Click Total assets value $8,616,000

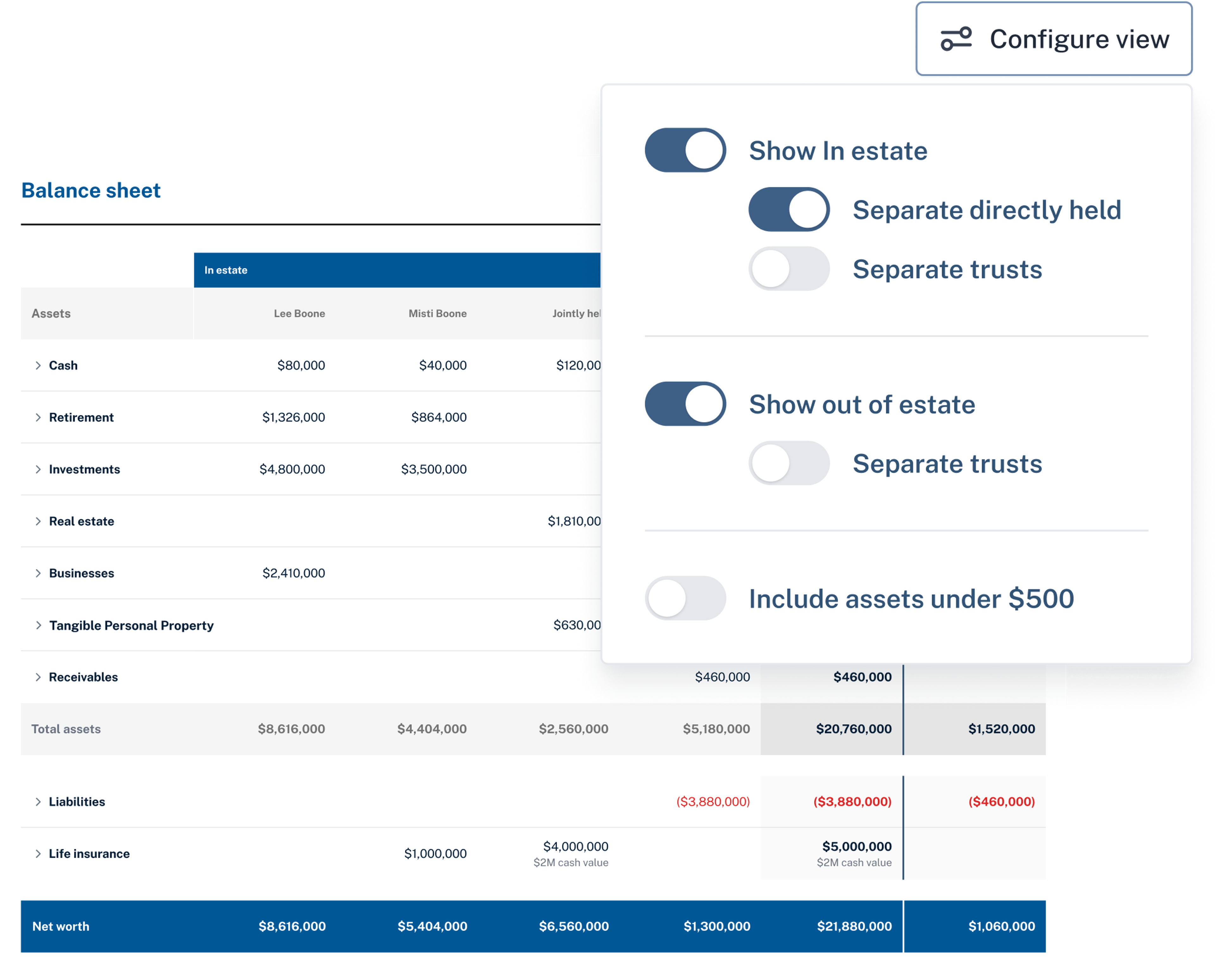click(x=291, y=729)
